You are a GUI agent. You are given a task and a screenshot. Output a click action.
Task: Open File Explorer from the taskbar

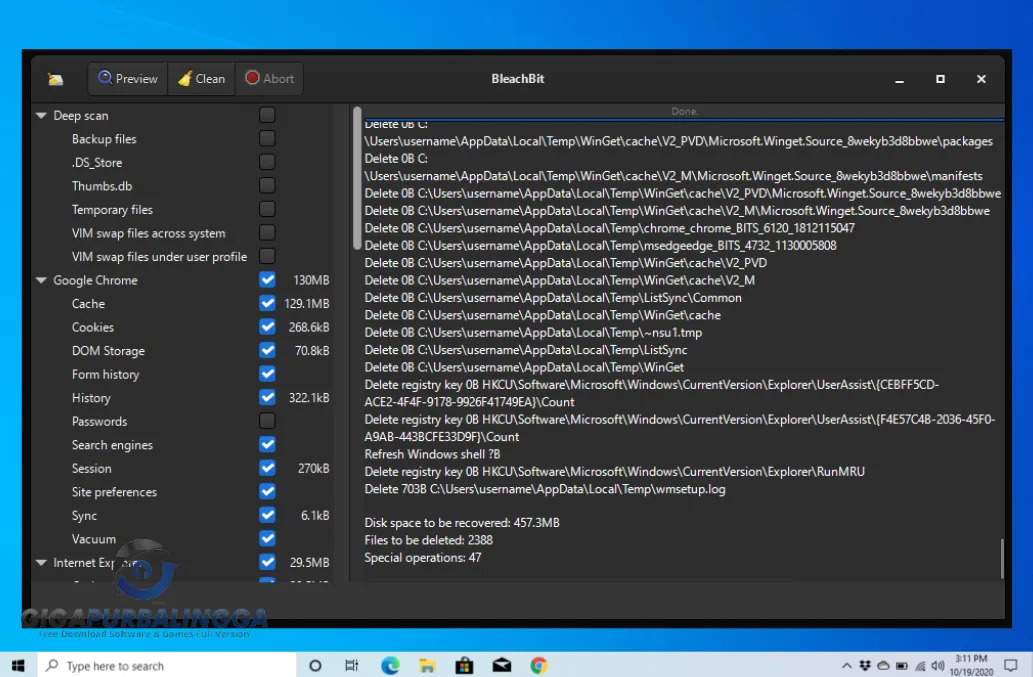(427, 666)
